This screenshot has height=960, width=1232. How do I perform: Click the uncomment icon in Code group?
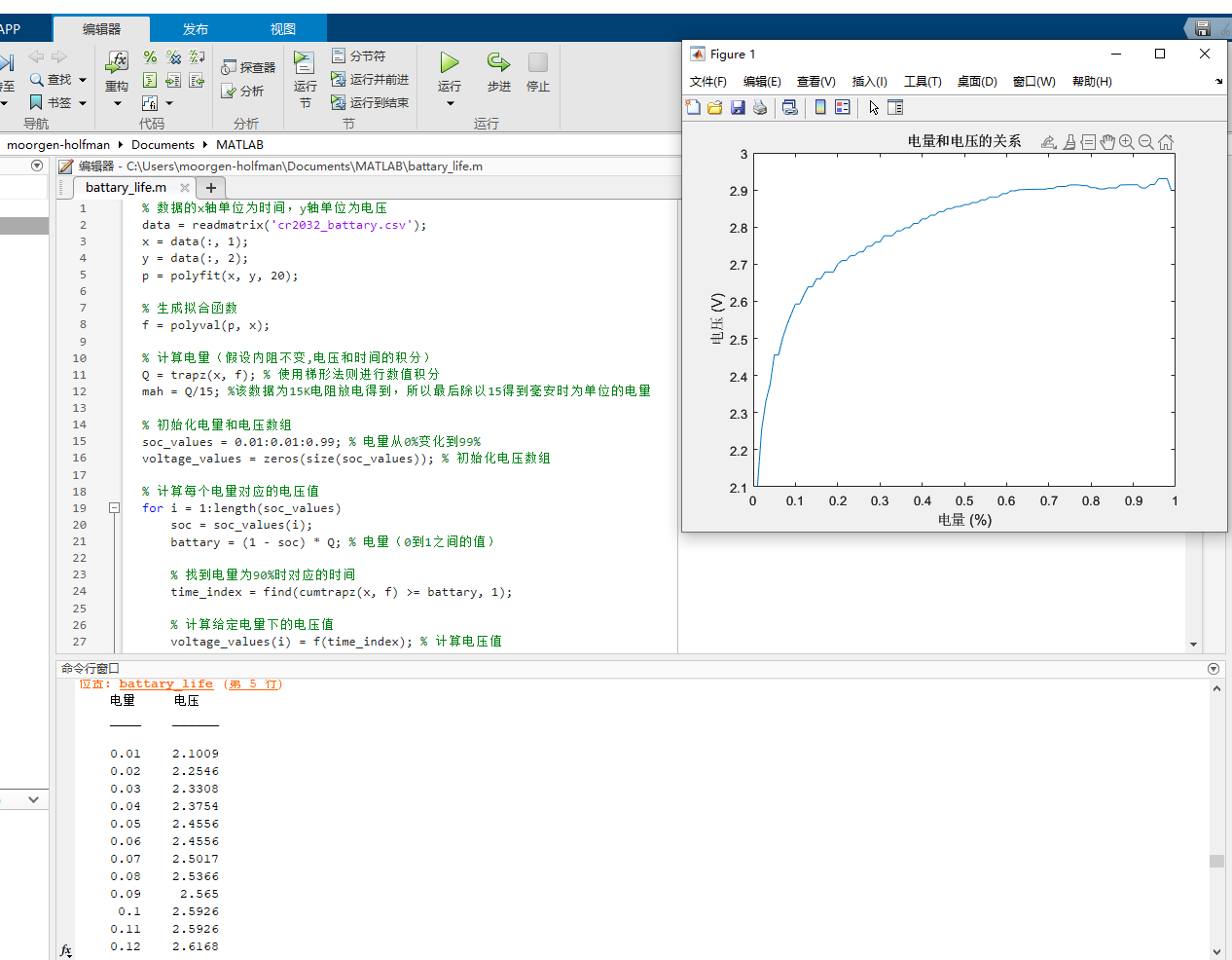tap(173, 57)
